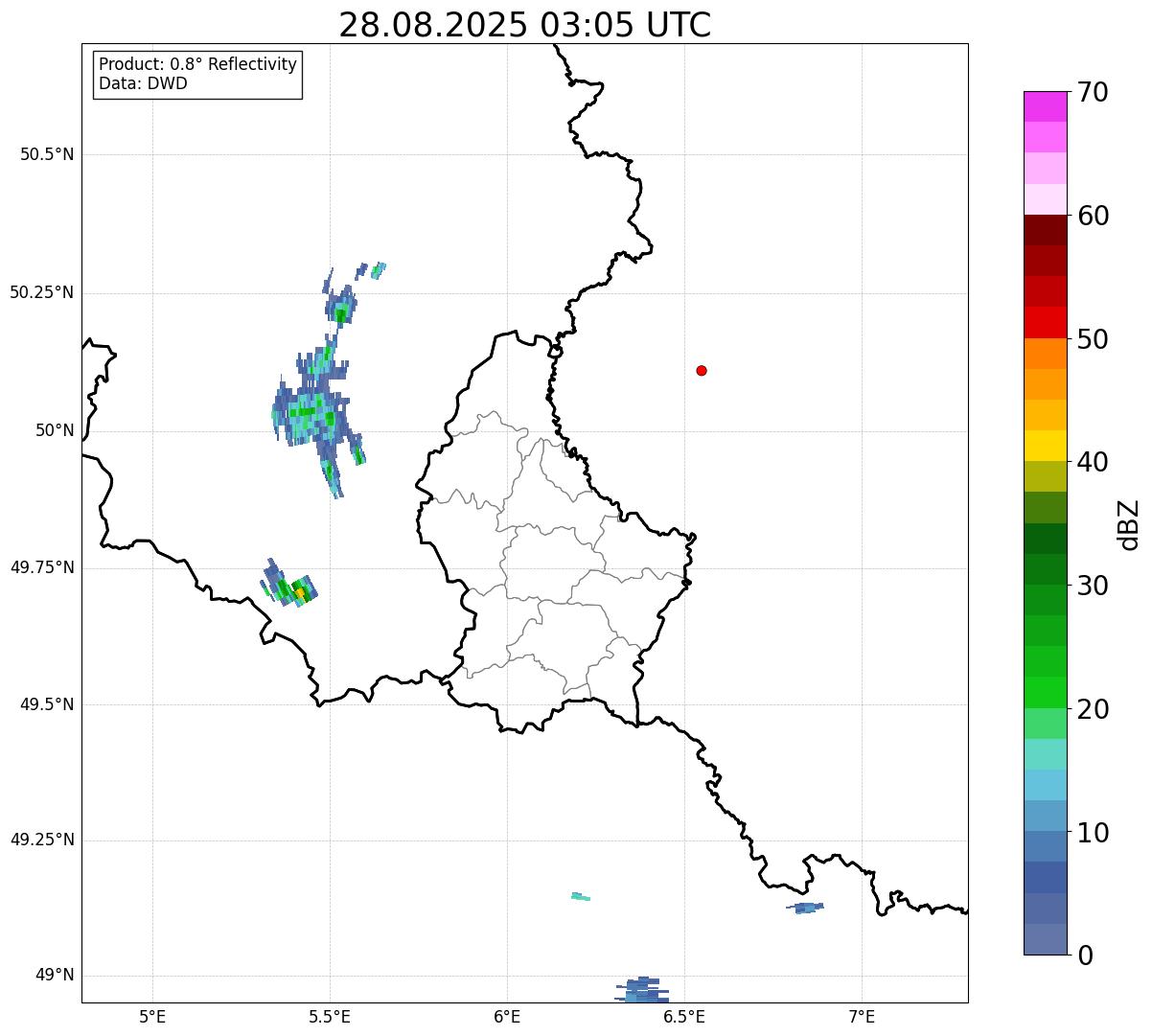
Task: Click the longitude label 5°E
Action: pyautogui.click(x=152, y=1016)
